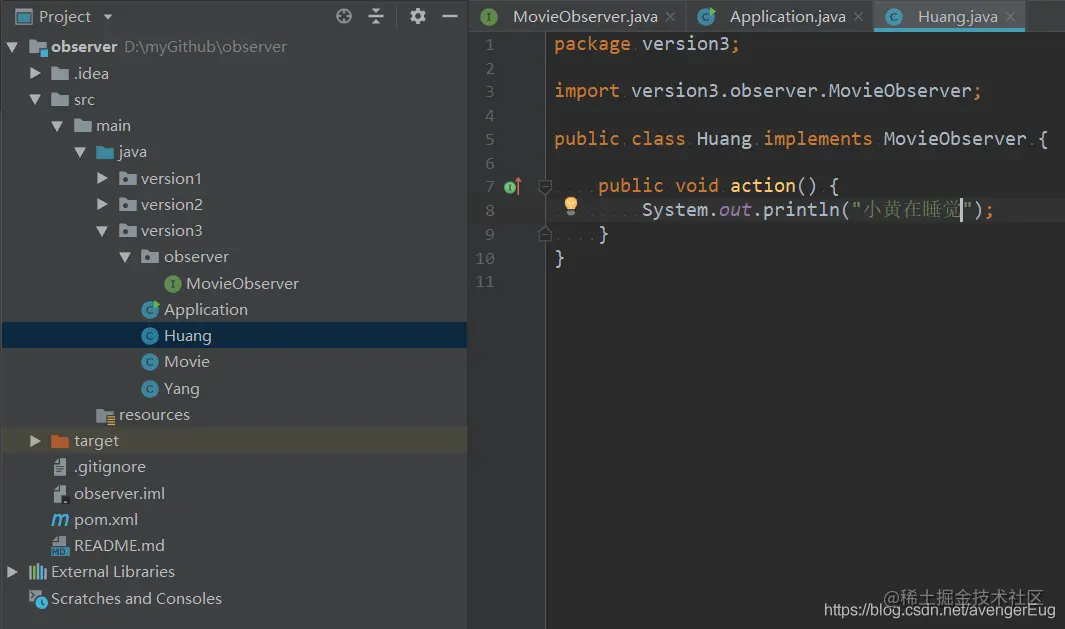Hide the Project tool window with the minimize icon
Viewport: 1065px width, 629px height.
(x=450, y=16)
